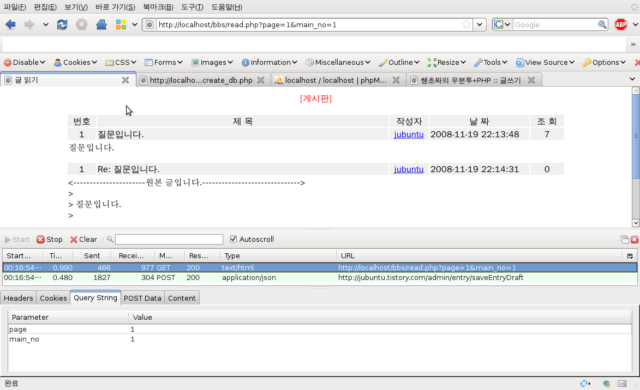Open the Miscellaneous toolbar dropdown
This screenshot has height=390, width=640.
(x=338, y=62)
